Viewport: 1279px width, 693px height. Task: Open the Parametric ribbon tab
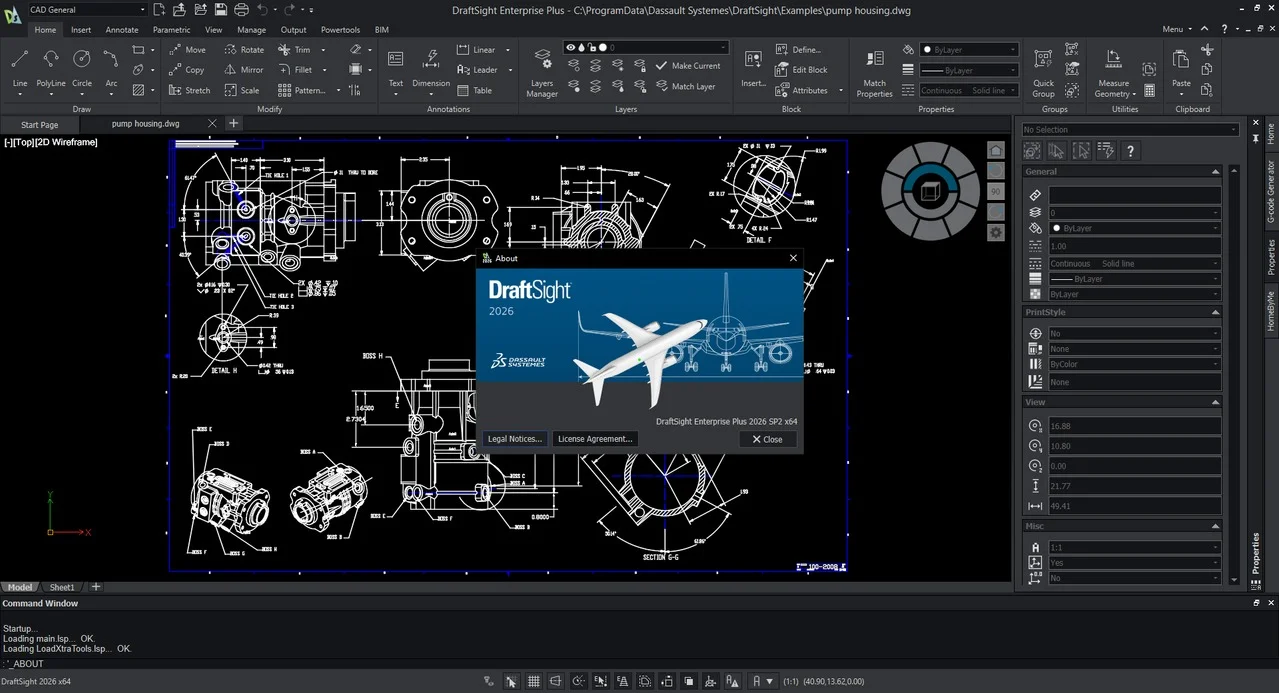pos(171,30)
